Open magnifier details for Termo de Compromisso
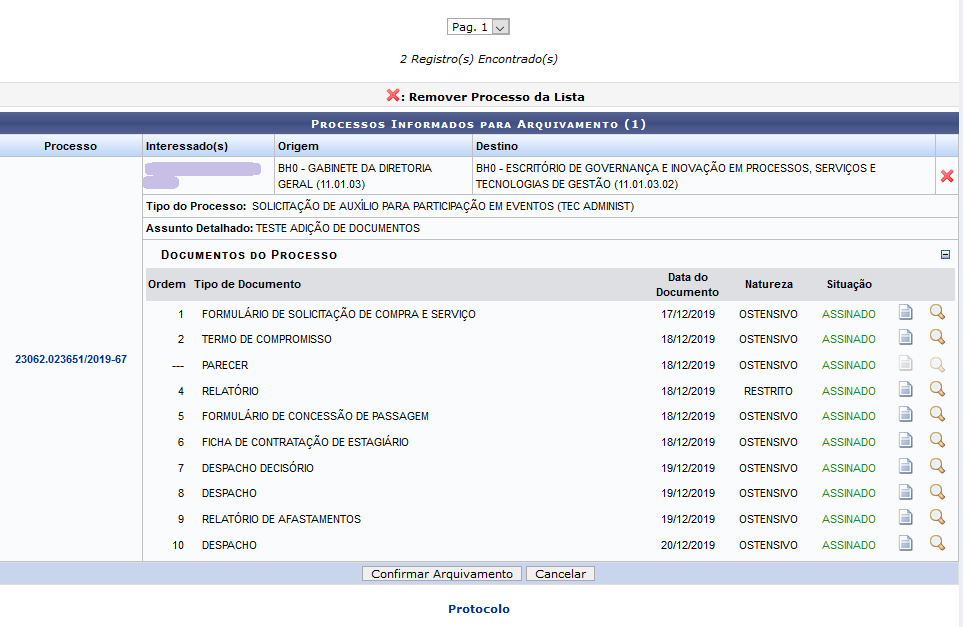Image resolution: width=963 pixels, height=627 pixels. pos(937,338)
